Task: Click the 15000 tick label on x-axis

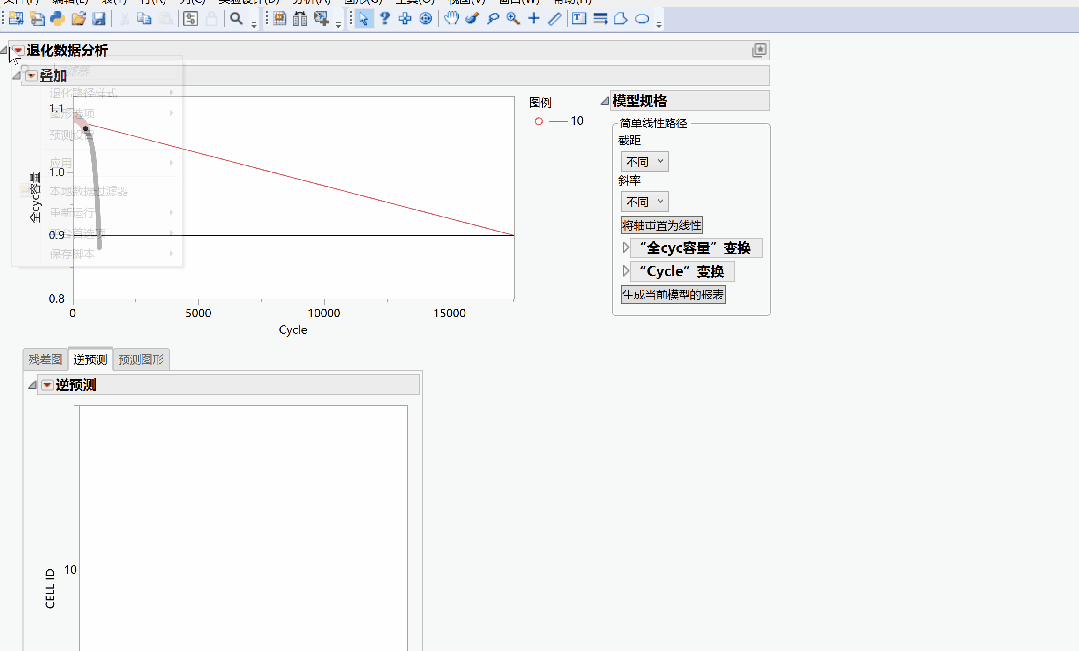Action: (449, 313)
